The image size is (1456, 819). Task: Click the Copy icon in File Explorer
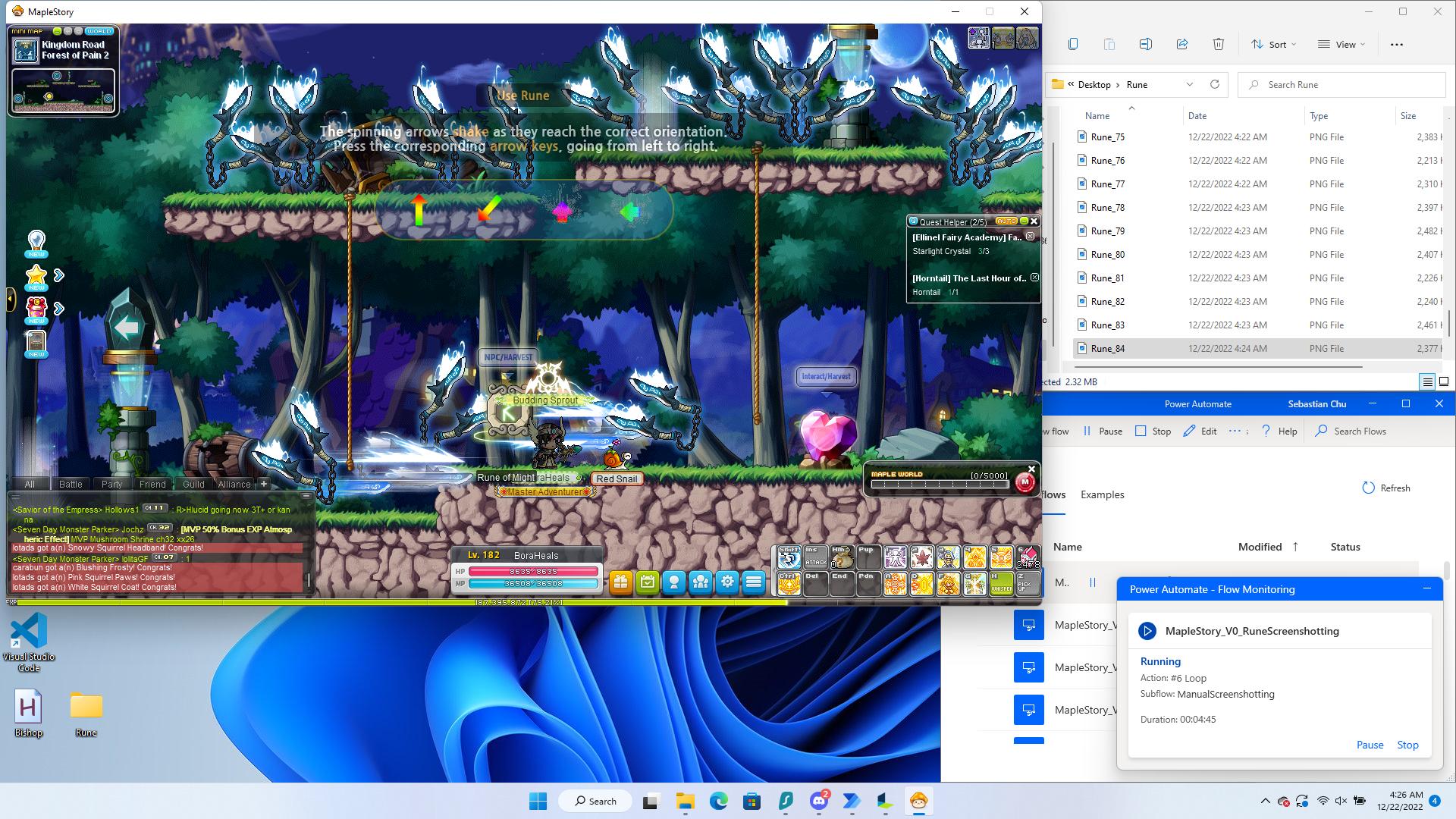click(x=1072, y=44)
